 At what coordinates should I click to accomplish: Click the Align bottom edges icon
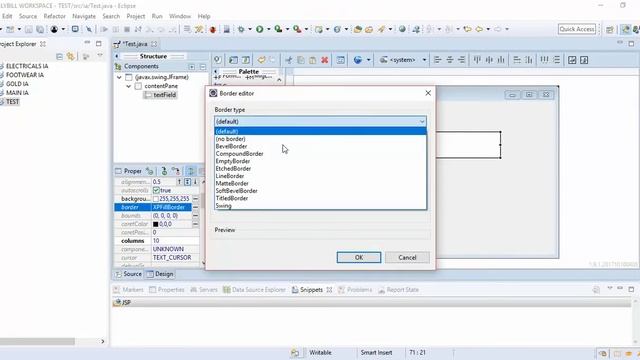(501, 60)
